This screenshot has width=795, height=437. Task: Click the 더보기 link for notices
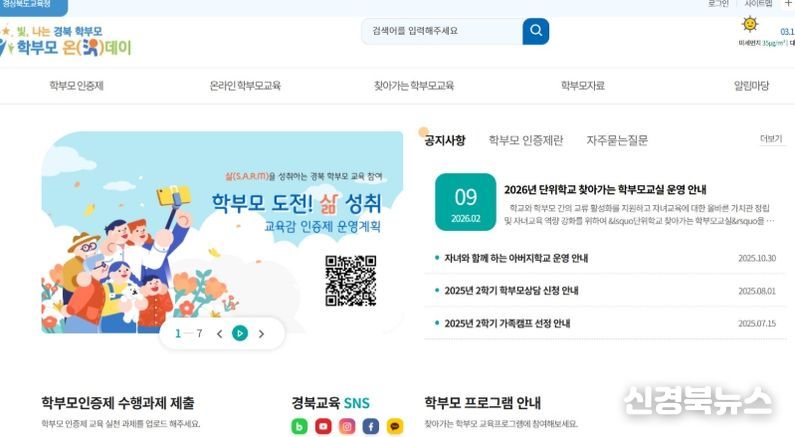tap(771, 139)
